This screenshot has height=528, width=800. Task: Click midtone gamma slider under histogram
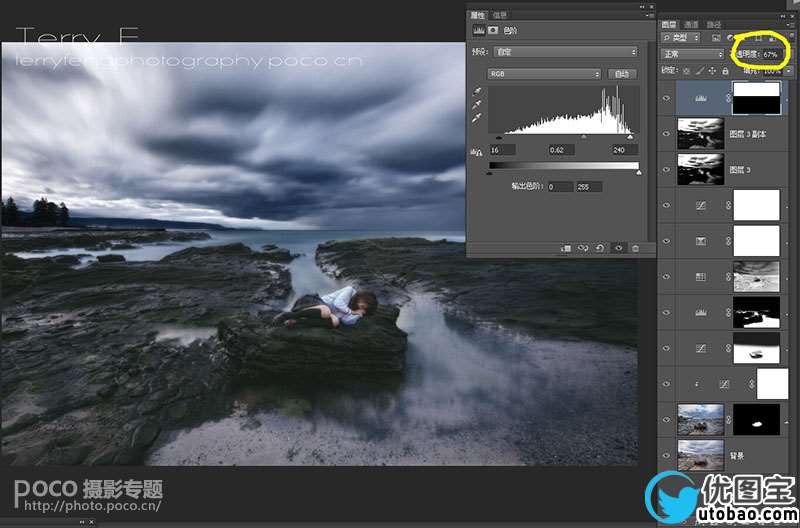pyautogui.click(x=584, y=137)
